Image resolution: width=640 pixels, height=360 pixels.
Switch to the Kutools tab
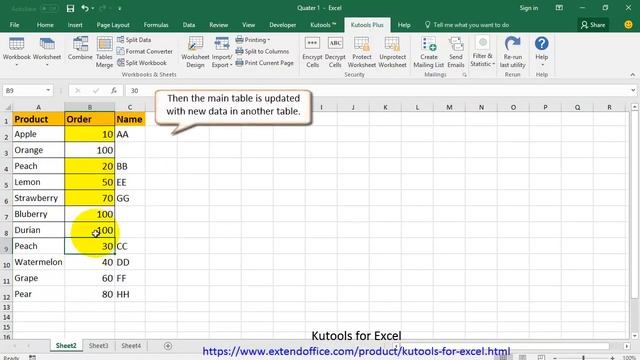coord(323,25)
